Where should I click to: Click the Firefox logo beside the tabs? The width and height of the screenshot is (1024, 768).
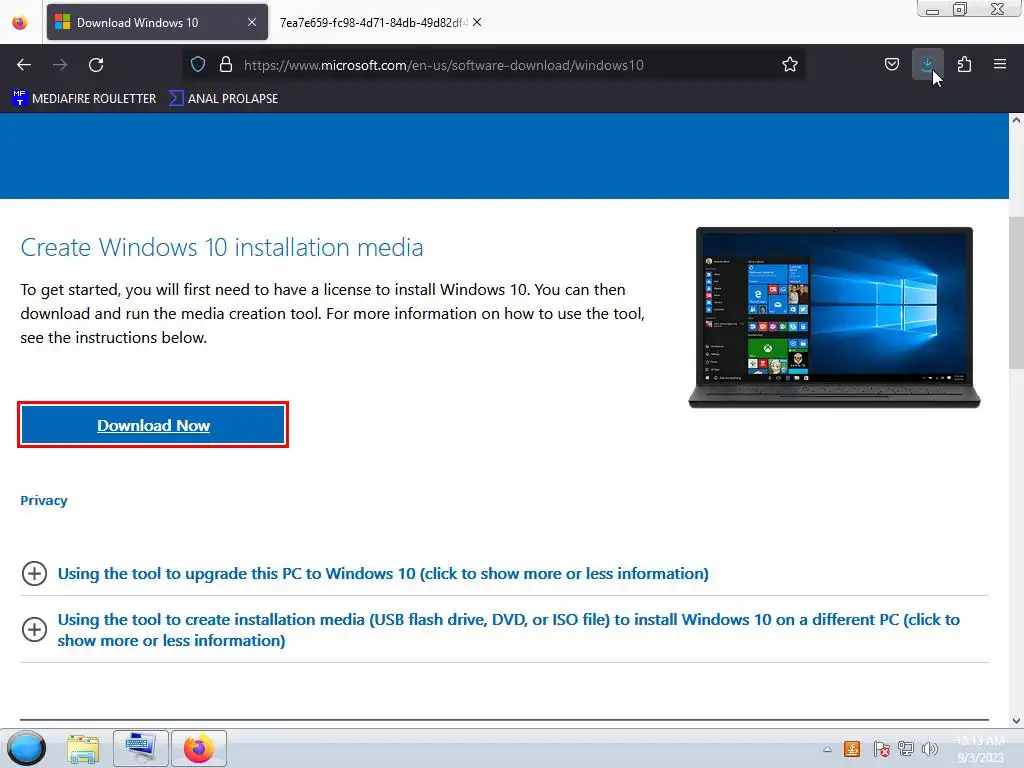point(20,22)
